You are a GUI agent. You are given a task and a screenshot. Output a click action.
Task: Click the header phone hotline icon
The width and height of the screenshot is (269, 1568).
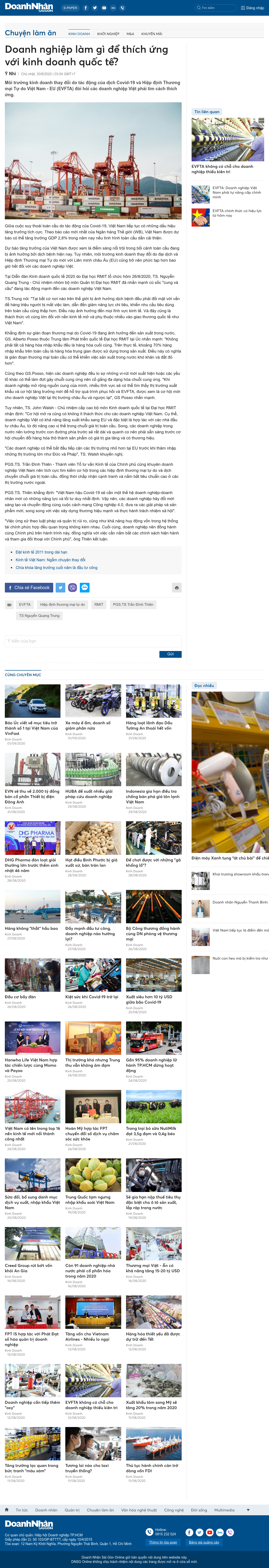(122, 8)
